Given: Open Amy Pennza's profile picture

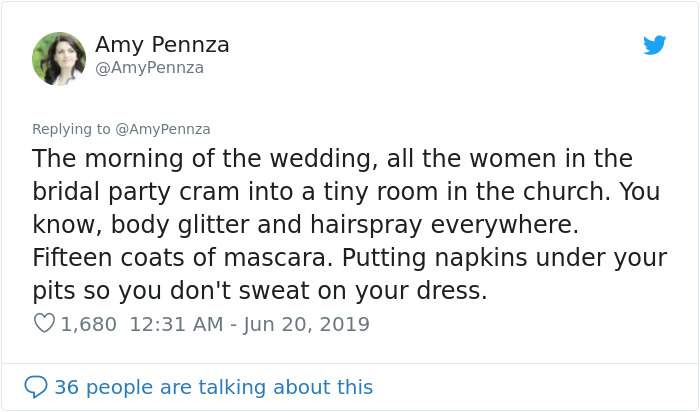Looking at the screenshot, I should (59, 58).
